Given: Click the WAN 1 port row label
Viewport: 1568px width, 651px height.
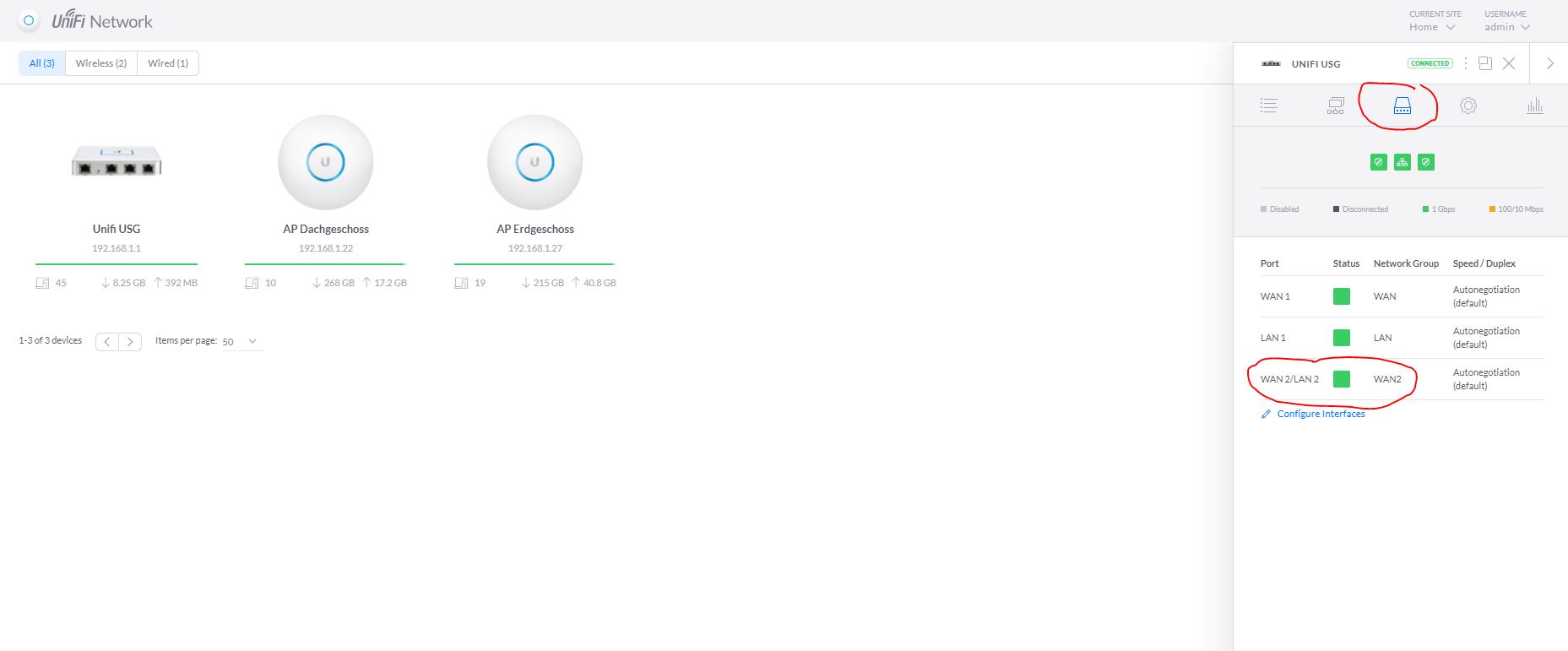Looking at the screenshot, I should pos(1275,296).
